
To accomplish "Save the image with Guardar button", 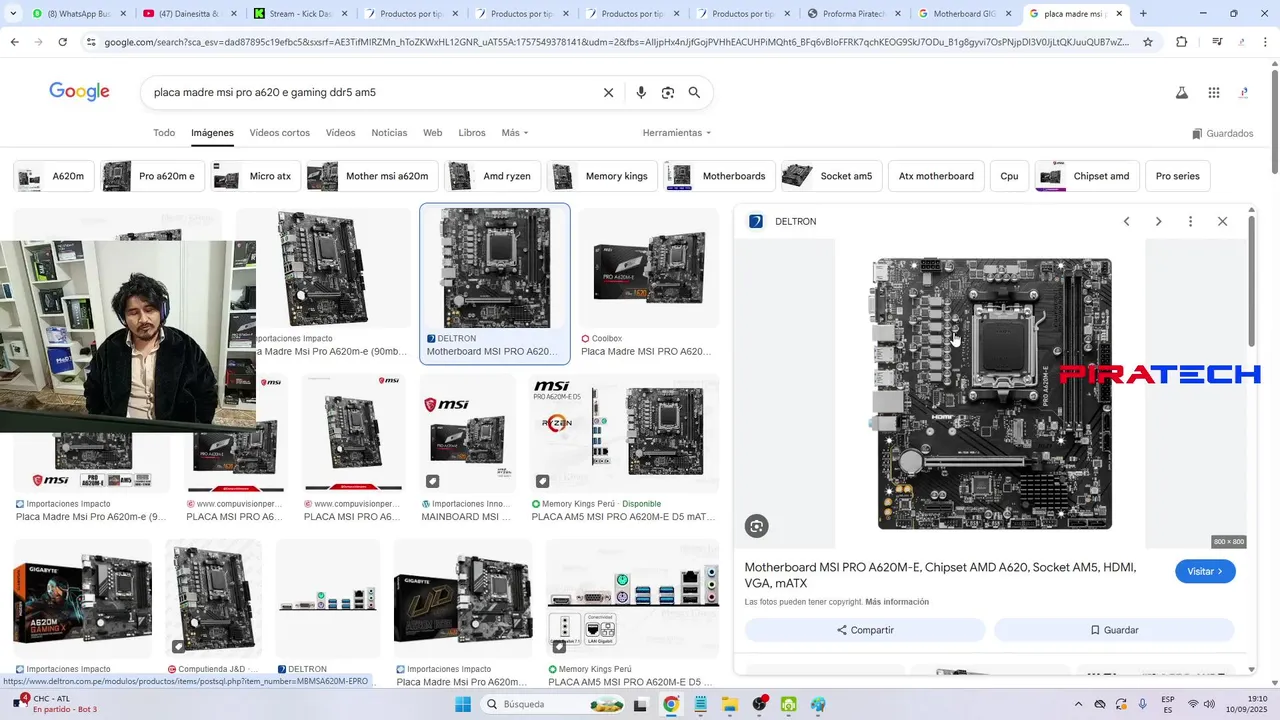I will 1114,630.
